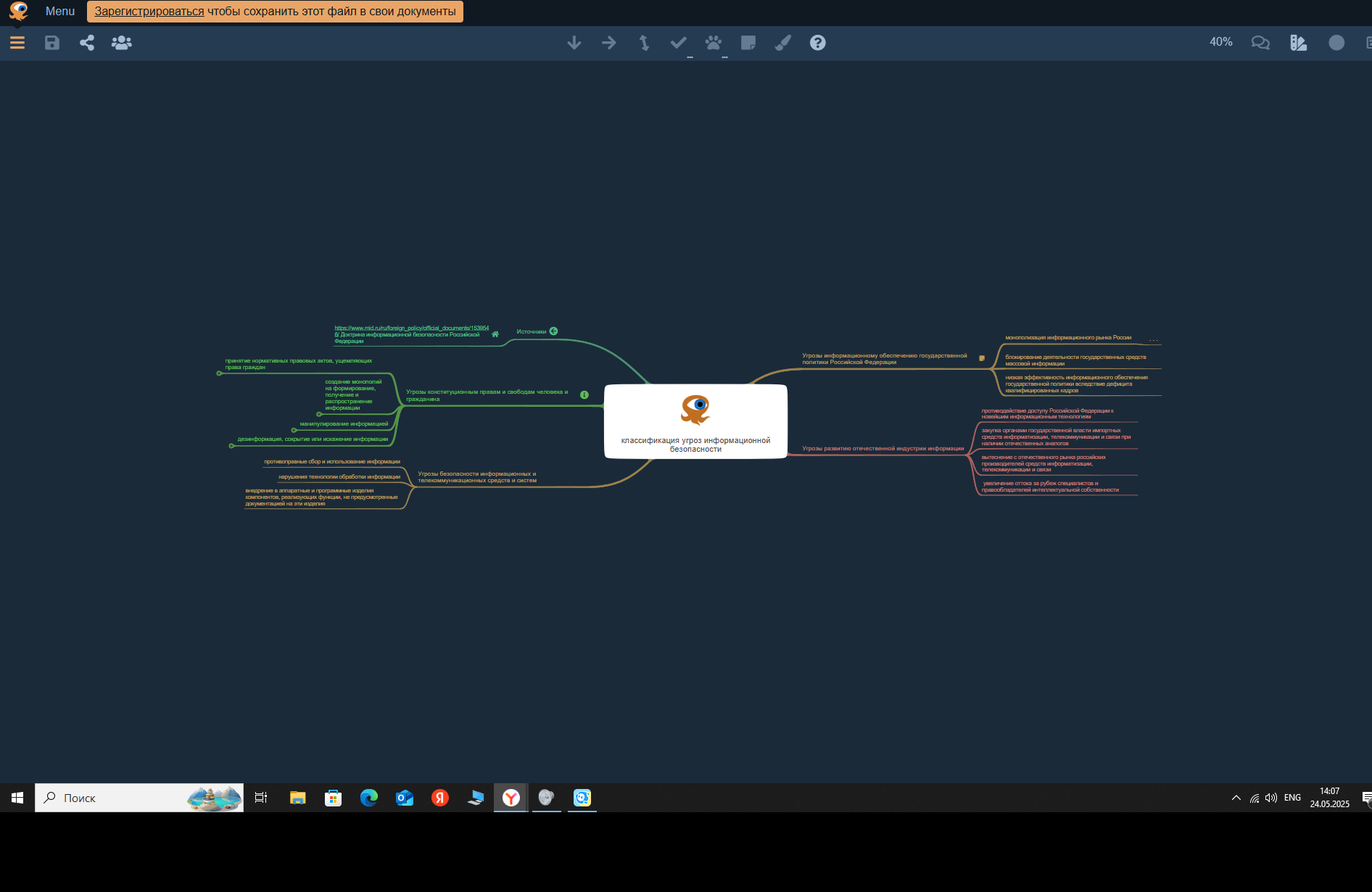This screenshot has width=1372, height=892.
Task: Toggle the checkmark tool in toolbar
Action: pyautogui.click(x=679, y=43)
